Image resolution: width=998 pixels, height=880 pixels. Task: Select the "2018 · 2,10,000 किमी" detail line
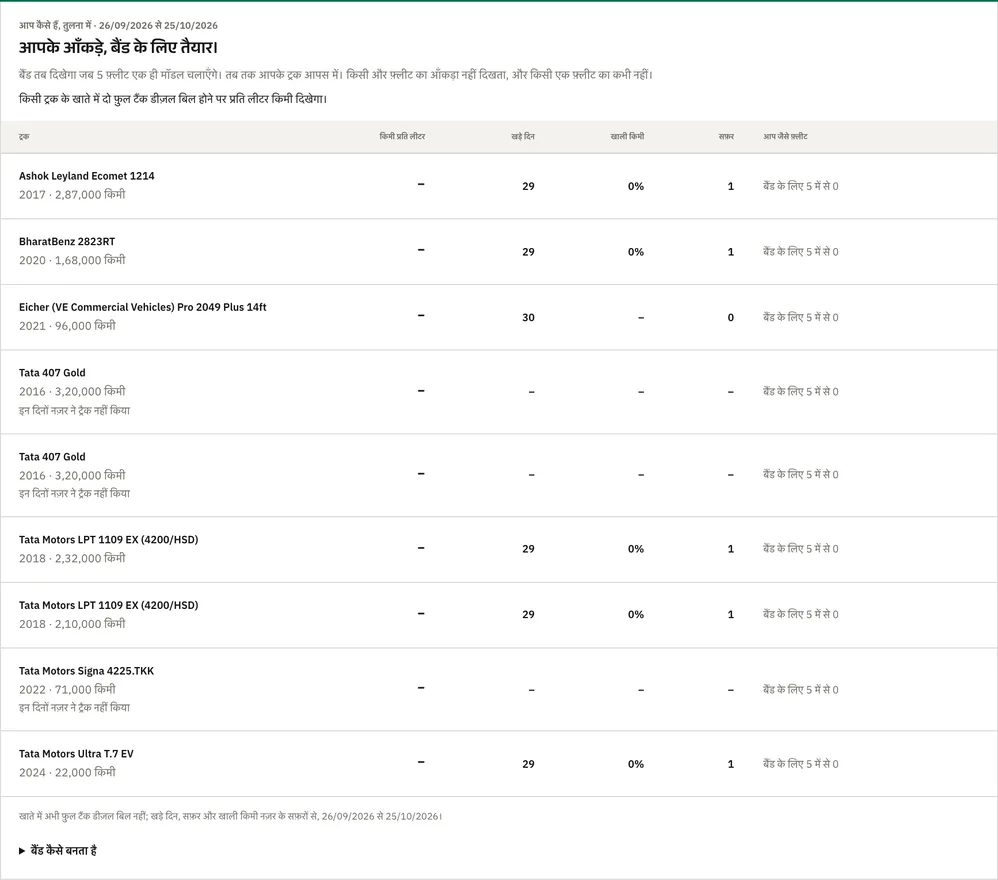coord(72,624)
